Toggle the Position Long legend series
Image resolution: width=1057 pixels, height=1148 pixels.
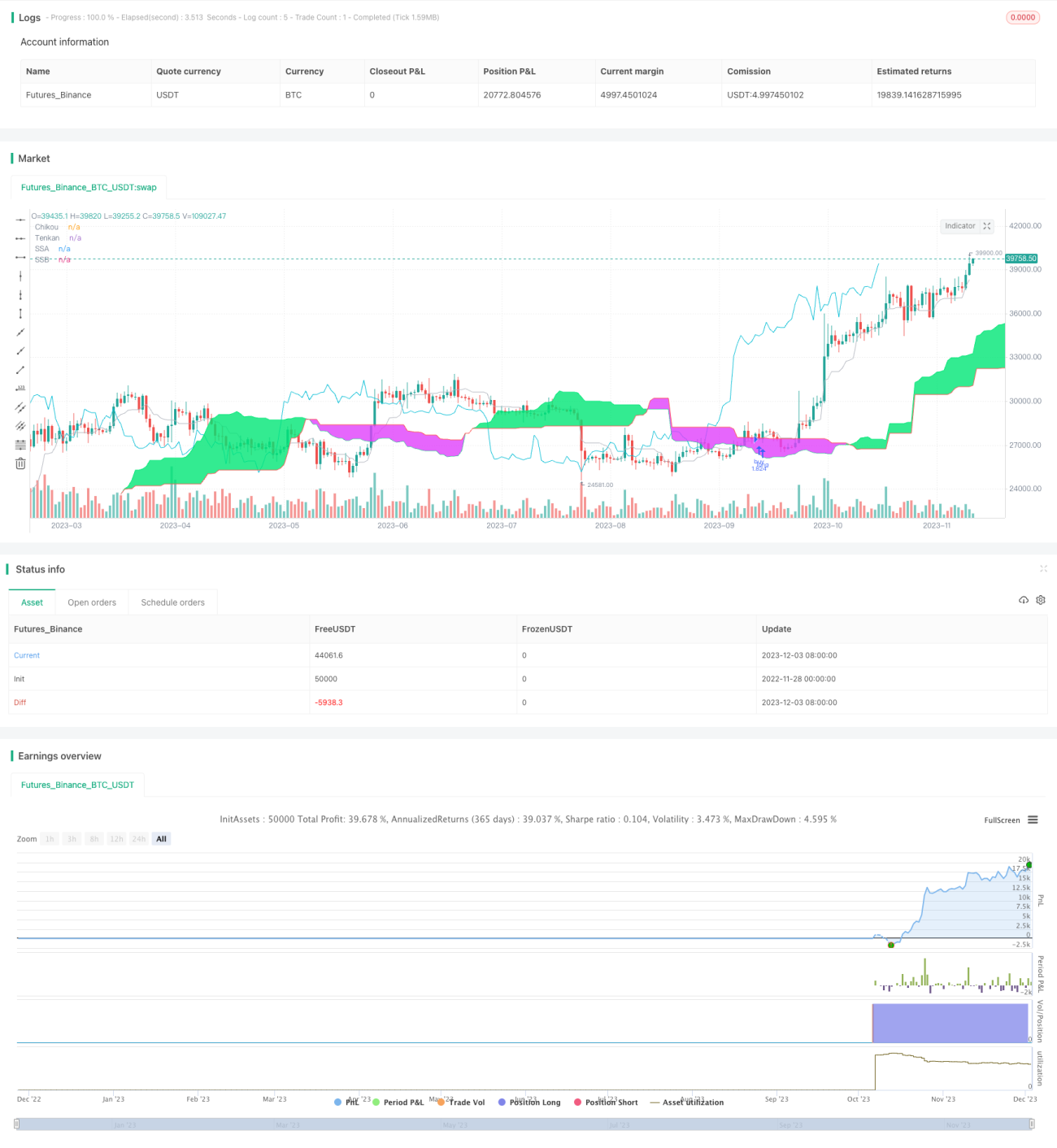529,1102
